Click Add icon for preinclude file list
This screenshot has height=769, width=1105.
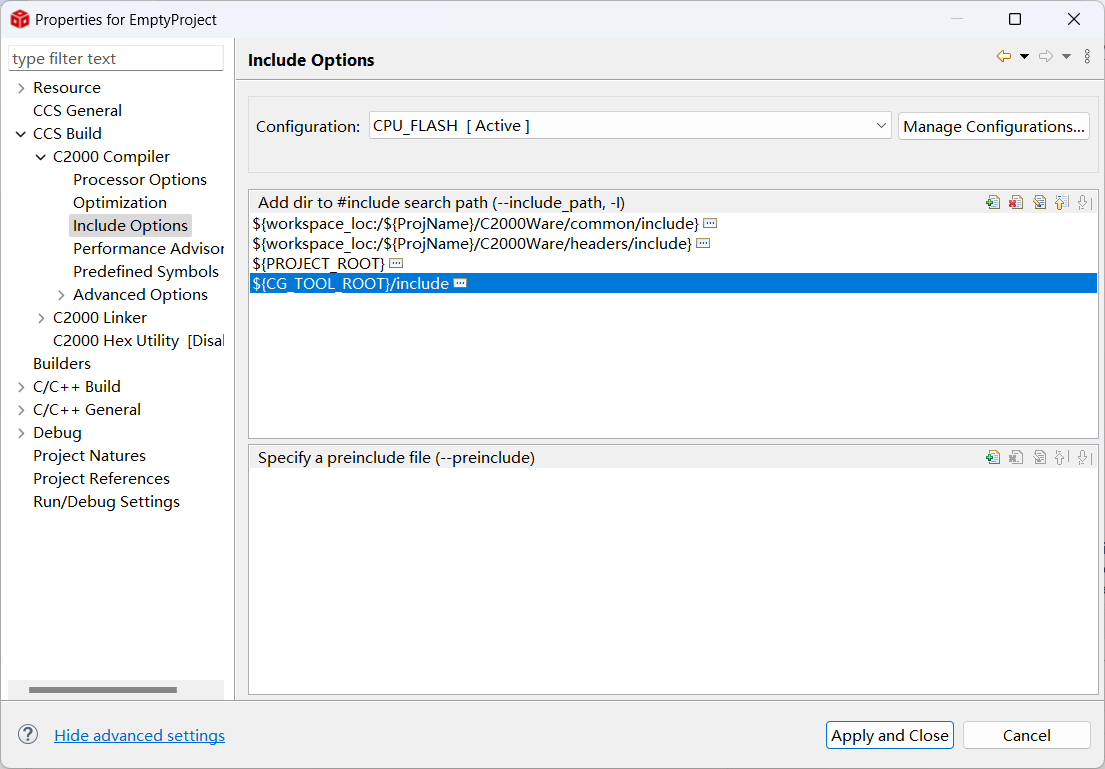click(992, 458)
